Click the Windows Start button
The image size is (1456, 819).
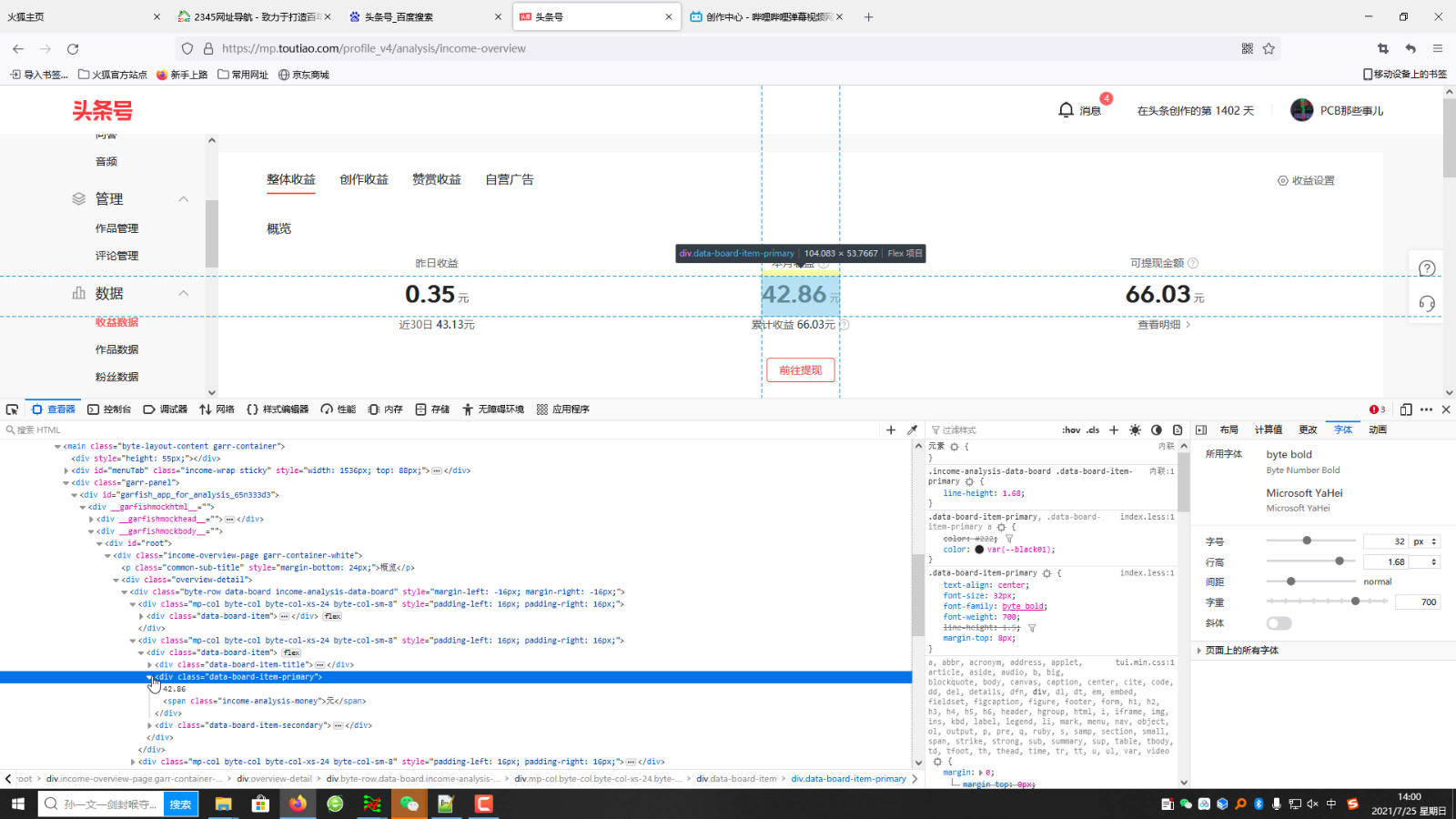[x=17, y=804]
